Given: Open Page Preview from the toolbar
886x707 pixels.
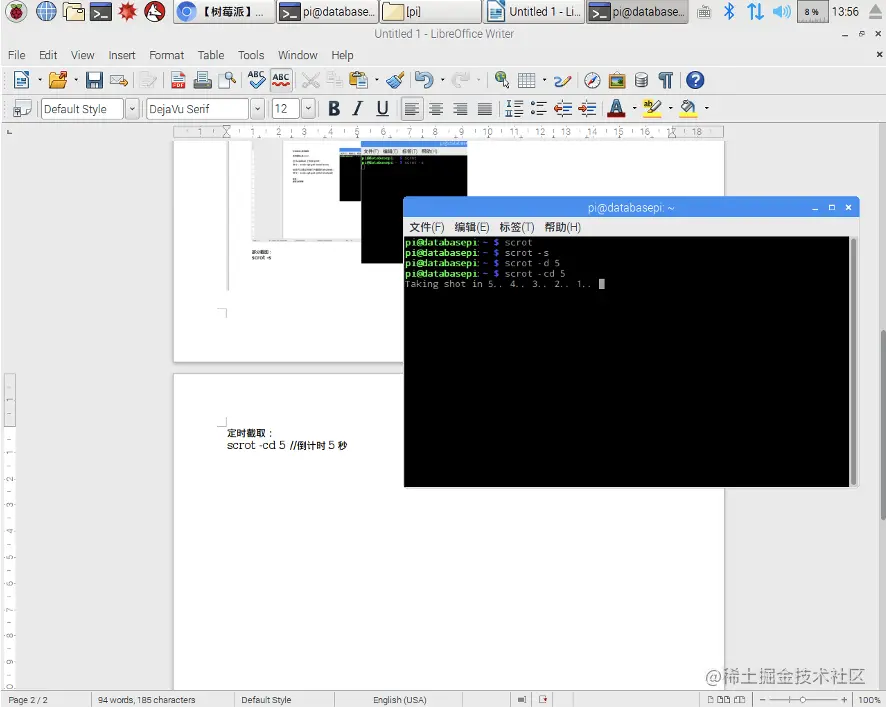Looking at the screenshot, I should [227, 80].
